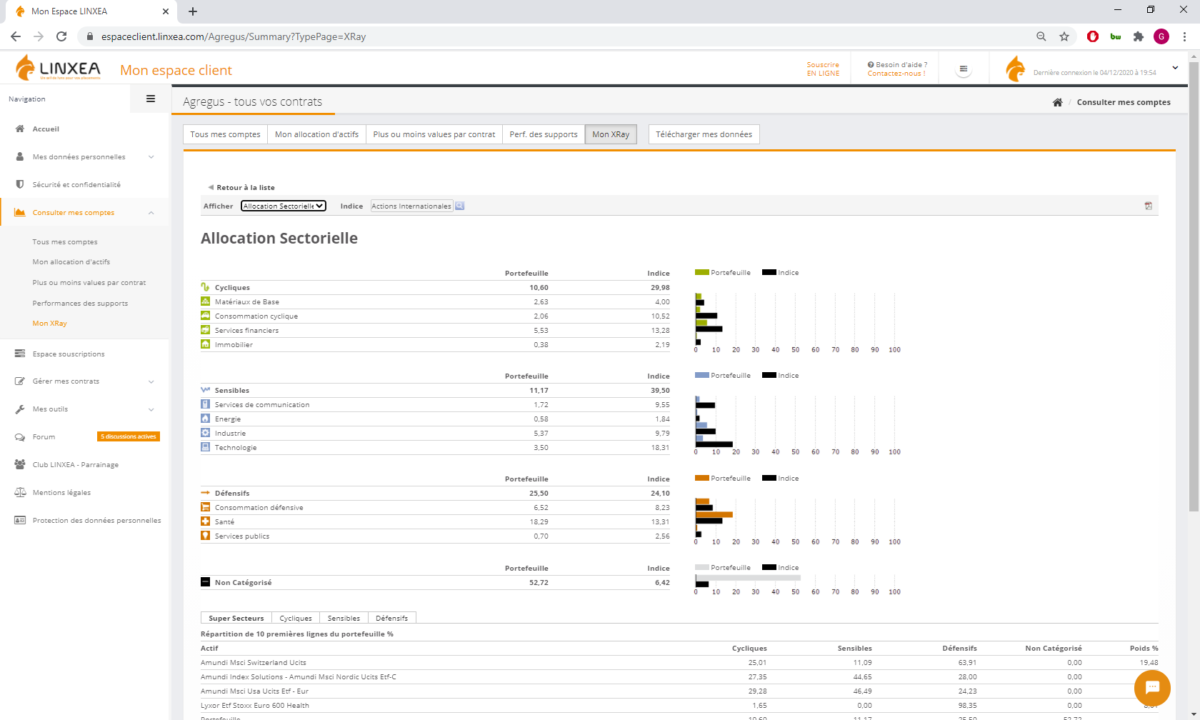Select the Mon XRay tab
Viewport: 1200px width, 720px height.
pyautogui.click(x=611, y=134)
